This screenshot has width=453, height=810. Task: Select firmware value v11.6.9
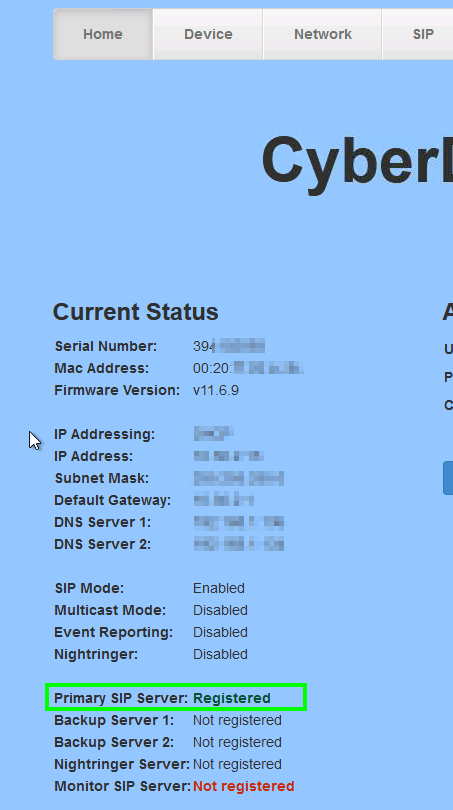[216, 390]
